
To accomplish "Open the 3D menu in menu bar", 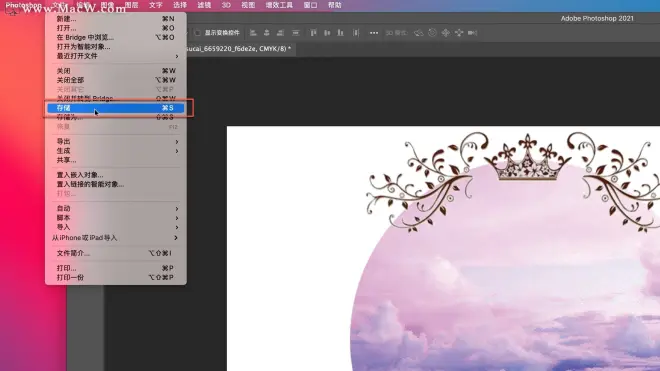I will click(x=226, y=5).
